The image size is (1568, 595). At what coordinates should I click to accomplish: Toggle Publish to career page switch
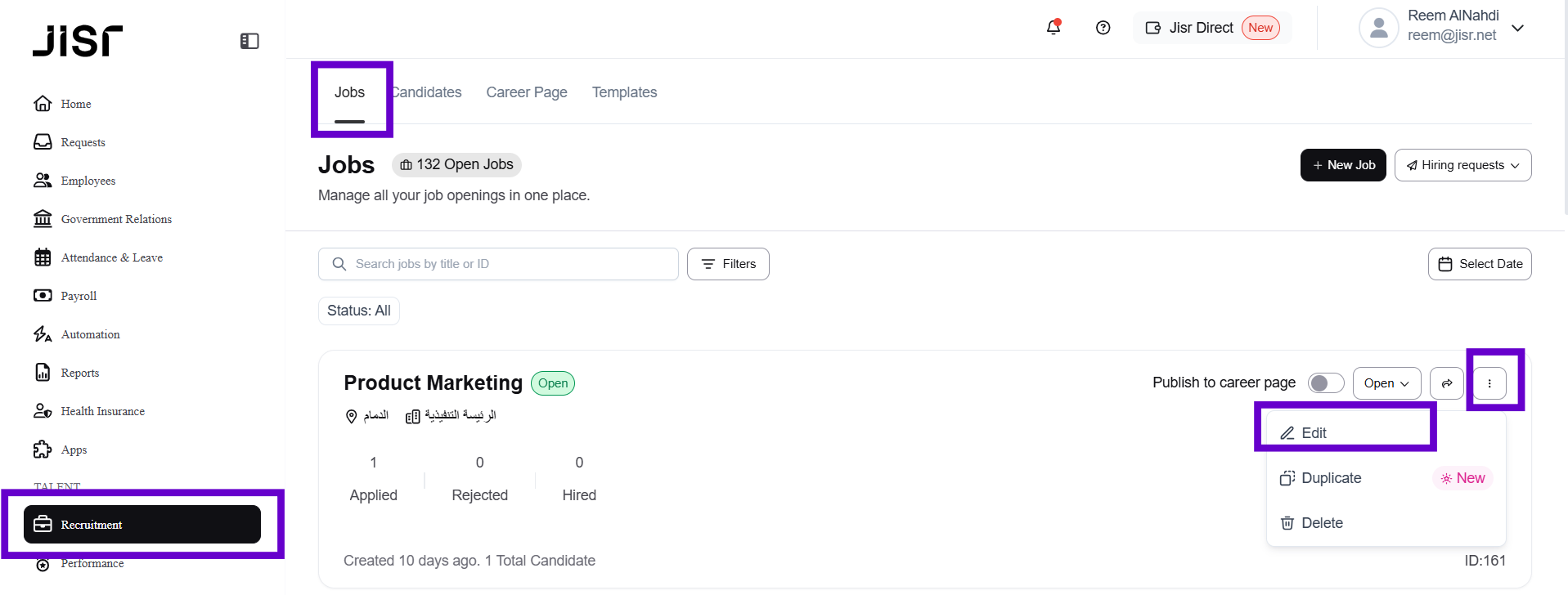[1325, 383]
